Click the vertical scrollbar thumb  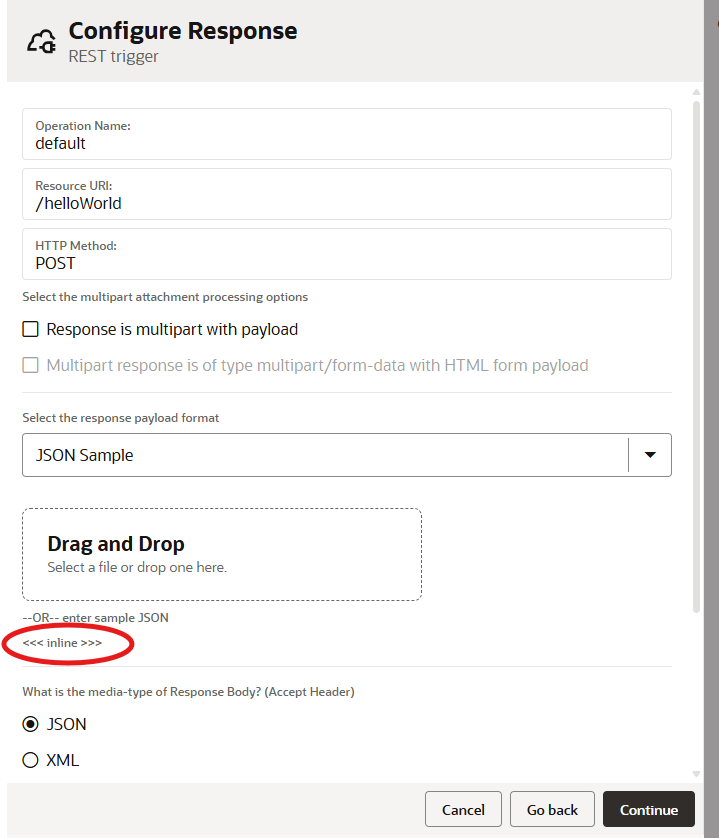click(x=696, y=350)
